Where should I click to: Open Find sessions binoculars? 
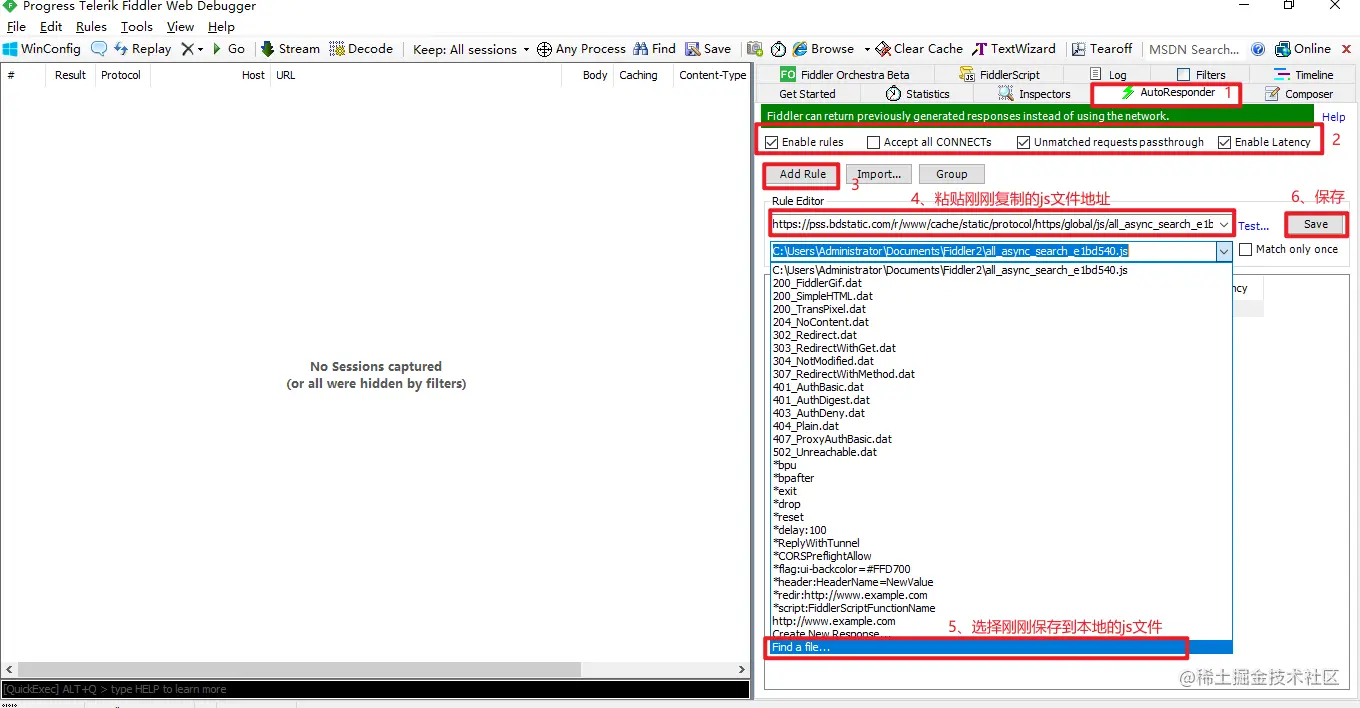pyautogui.click(x=654, y=48)
